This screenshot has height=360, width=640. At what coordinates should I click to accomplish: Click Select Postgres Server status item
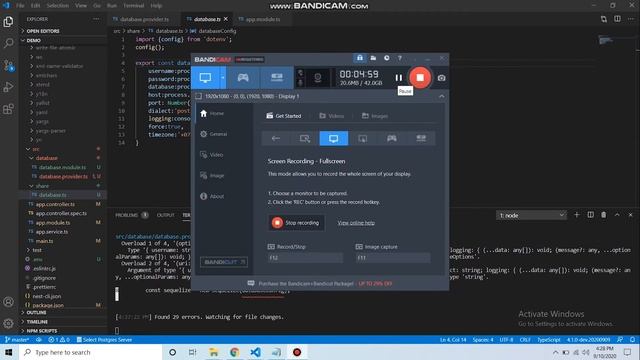click(104, 340)
